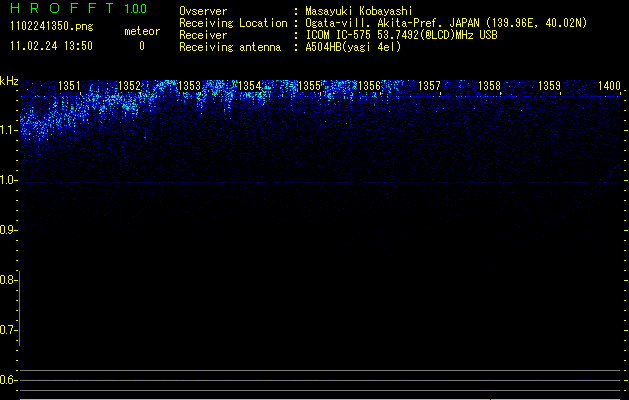The height and width of the screenshot is (400, 629).
Task: Click the 1356 time marker
Action: 369,86
